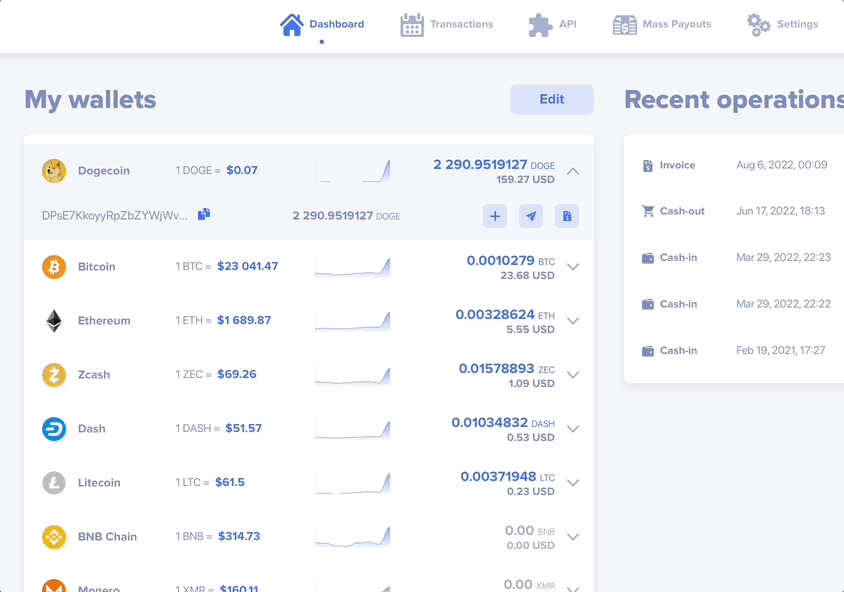
Task: Expand the Ethereum wallet row
Action: coord(573,321)
